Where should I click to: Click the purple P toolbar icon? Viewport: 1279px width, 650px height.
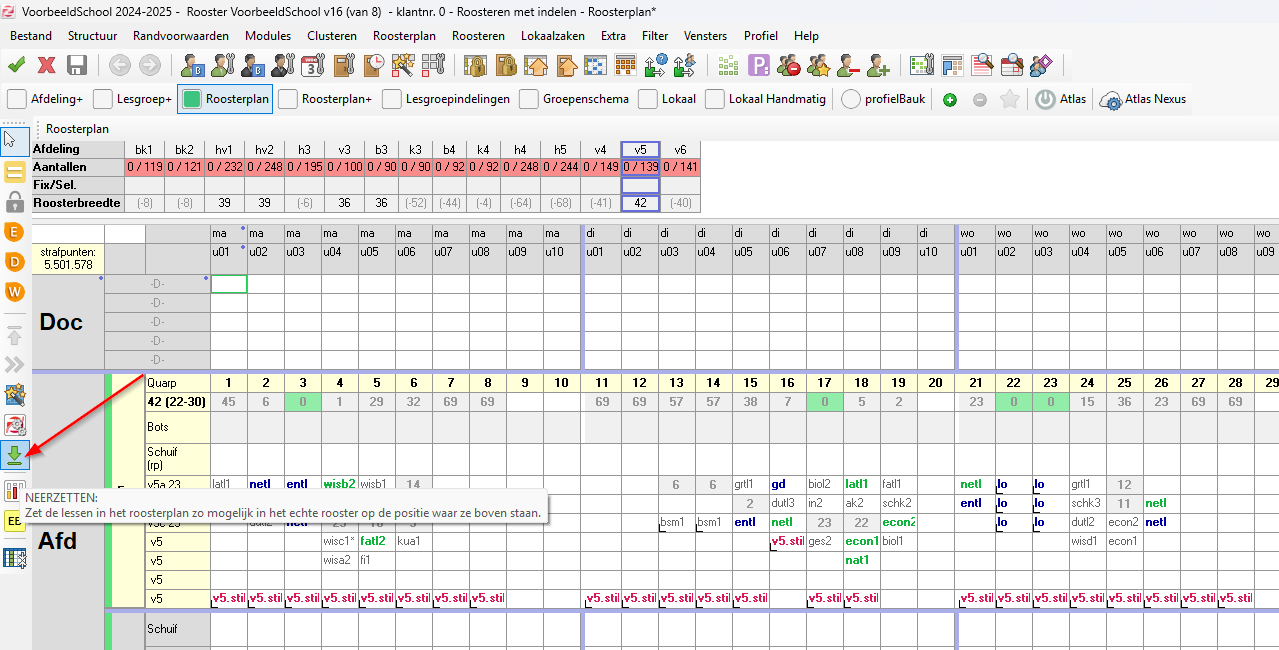[x=759, y=66]
